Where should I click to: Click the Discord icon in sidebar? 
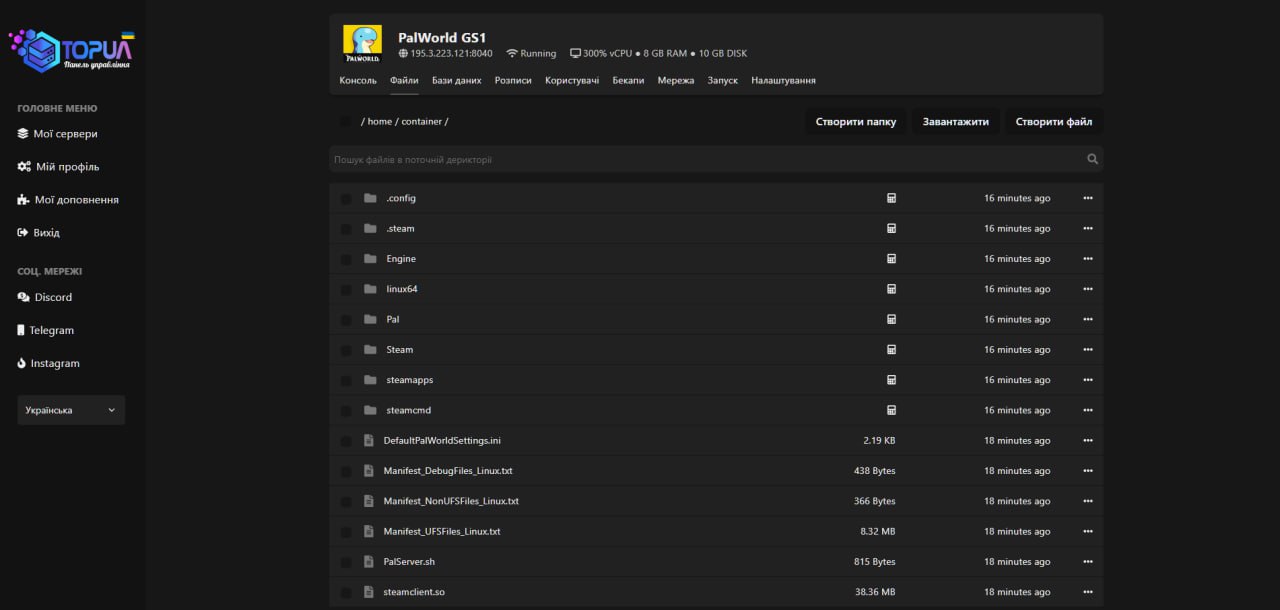coord(23,297)
